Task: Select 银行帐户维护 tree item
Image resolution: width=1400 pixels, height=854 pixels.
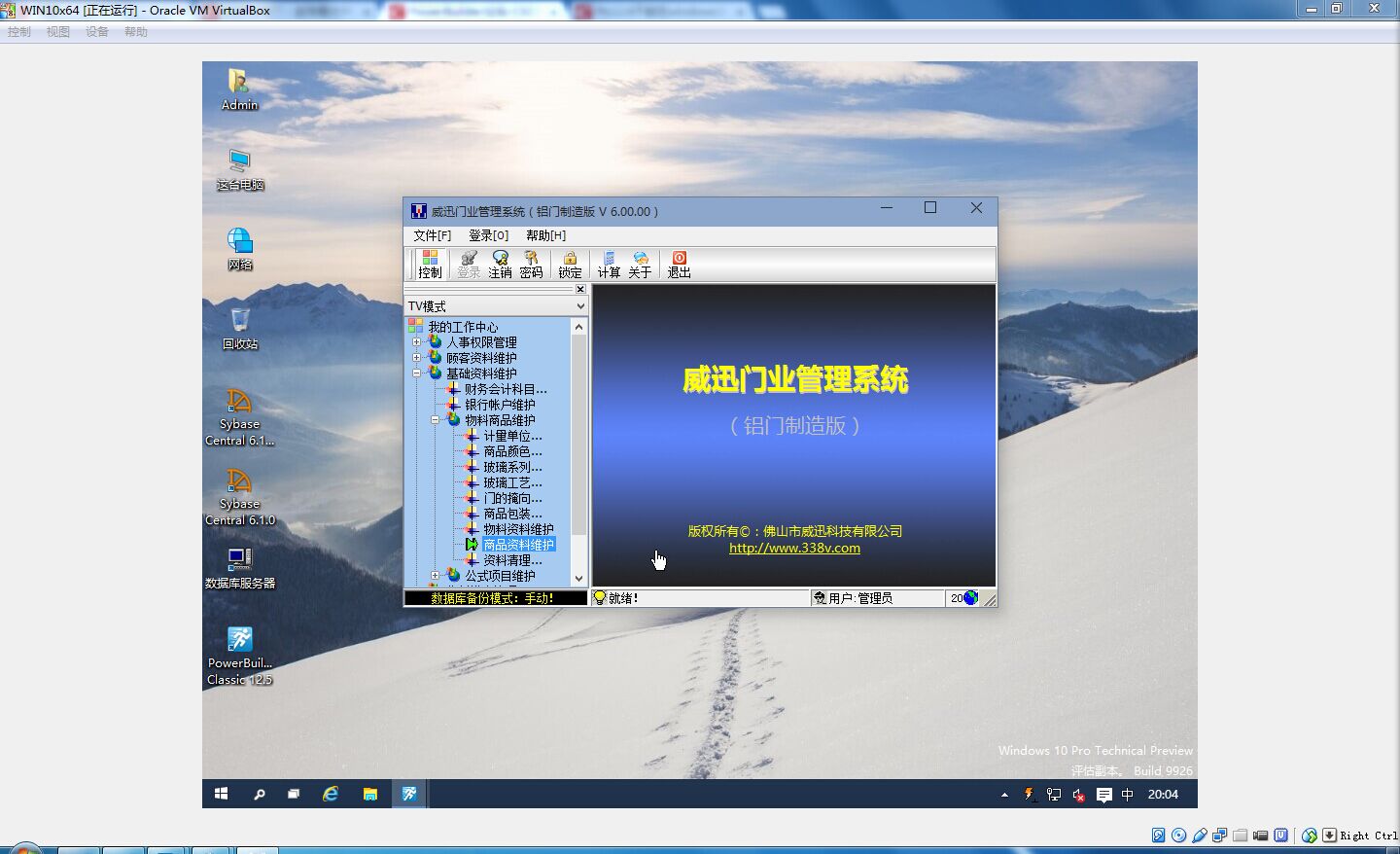Action: [500, 405]
